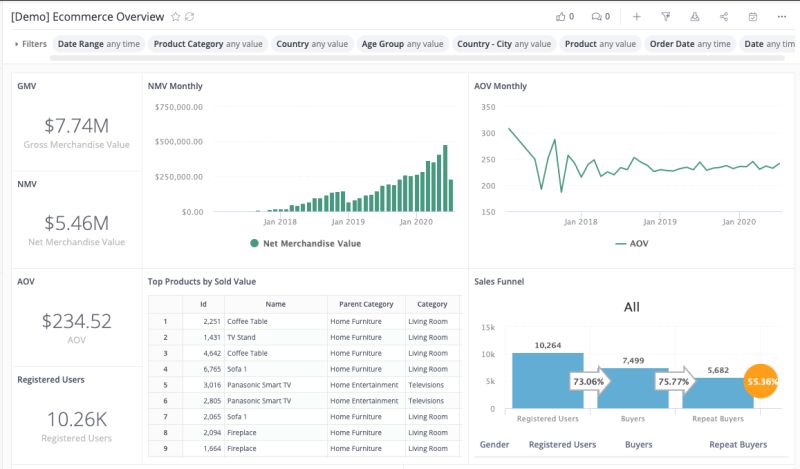Sort table by Name column header

coord(276,304)
